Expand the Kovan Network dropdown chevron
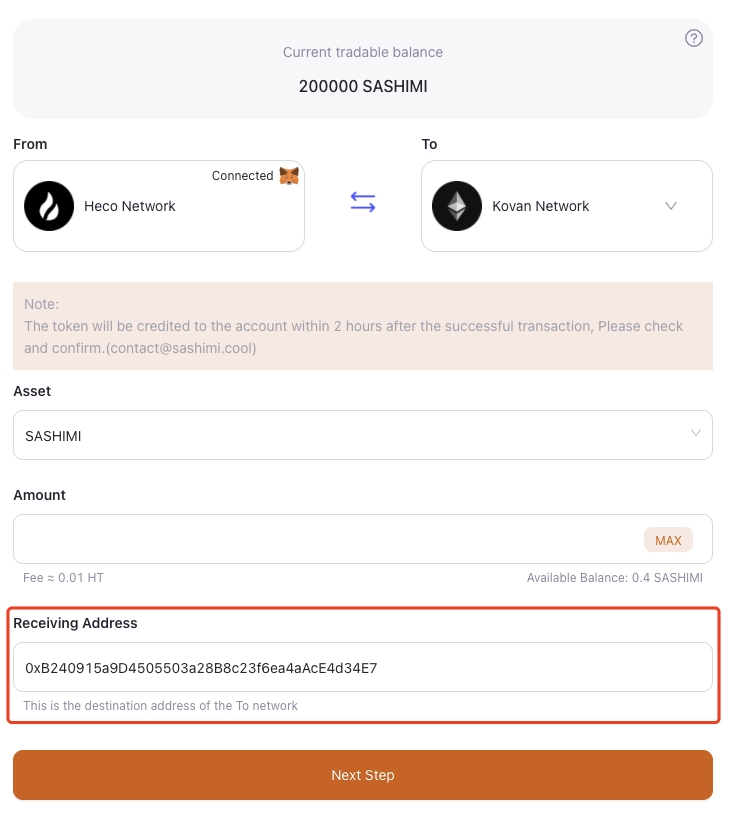This screenshot has height=813, width=731. click(x=671, y=206)
